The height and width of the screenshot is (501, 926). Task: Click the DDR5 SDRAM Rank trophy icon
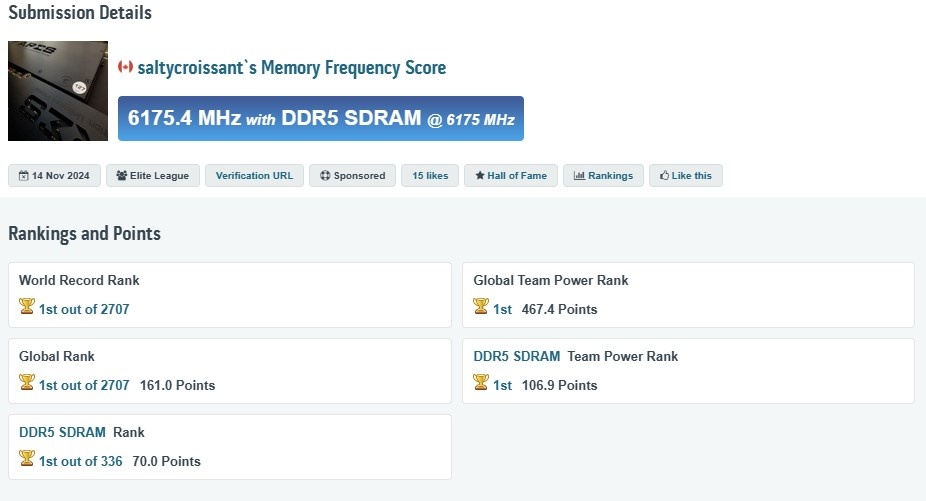tap(27, 458)
